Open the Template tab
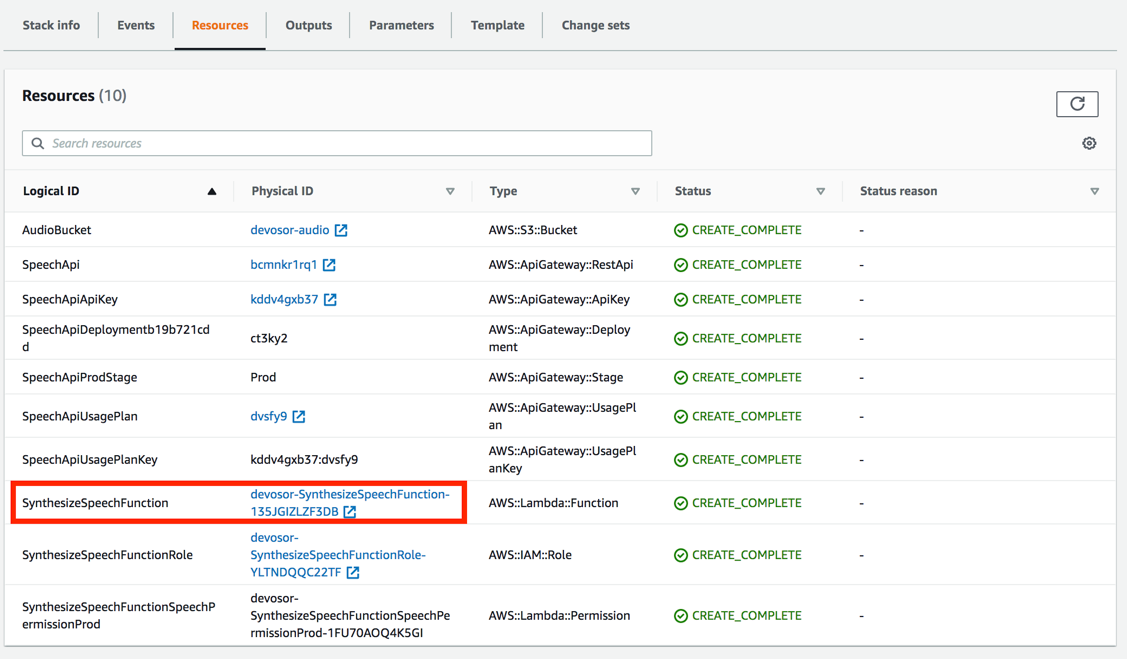 click(497, 25)
